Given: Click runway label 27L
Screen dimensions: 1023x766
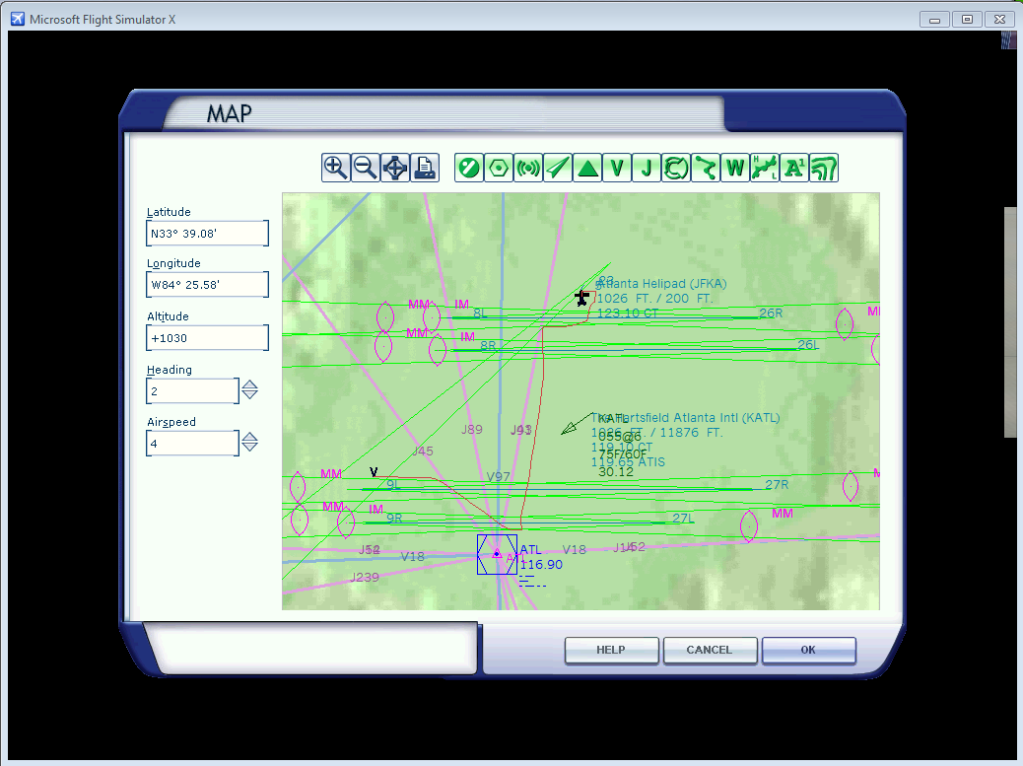Looking at the screenshot, I should (x=683, y=519).
